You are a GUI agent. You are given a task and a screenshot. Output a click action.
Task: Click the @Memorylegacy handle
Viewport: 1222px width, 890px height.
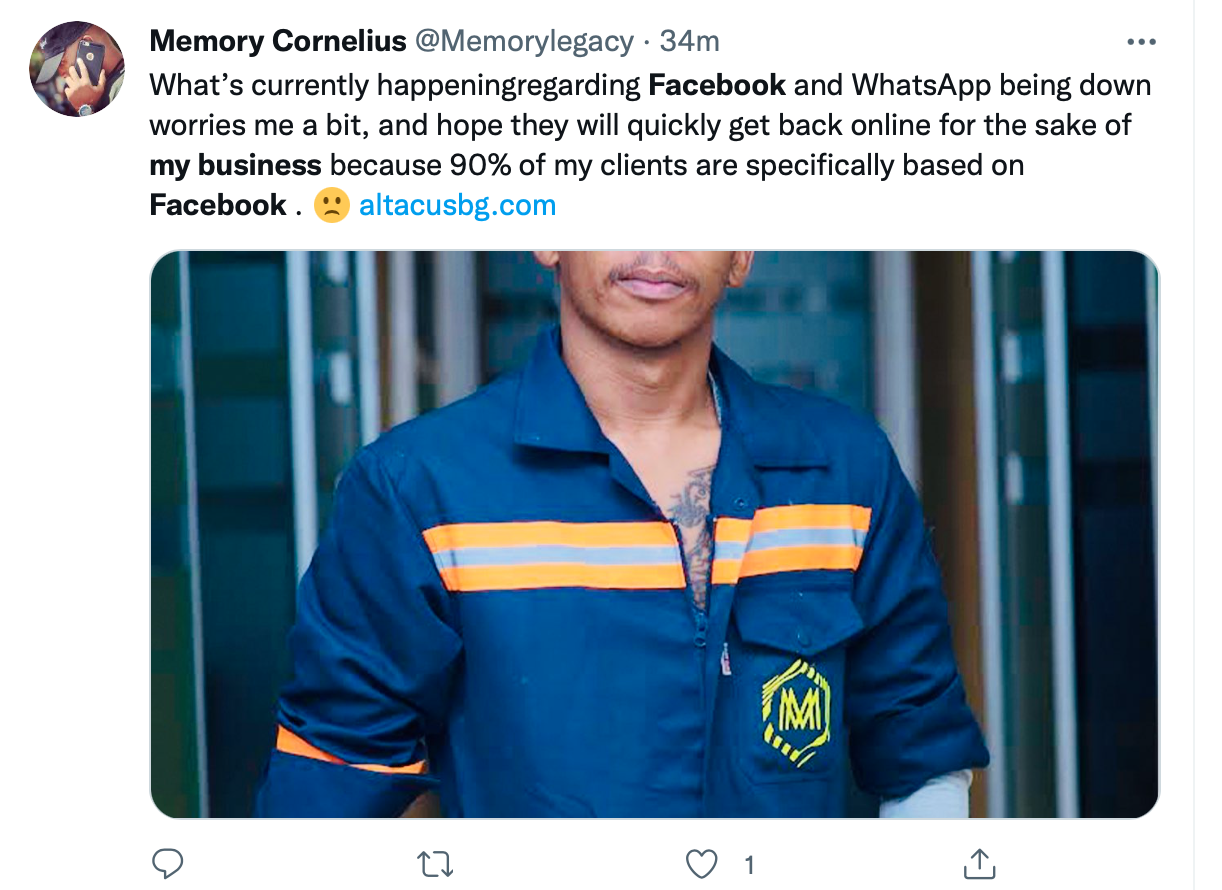pos(524,42)
